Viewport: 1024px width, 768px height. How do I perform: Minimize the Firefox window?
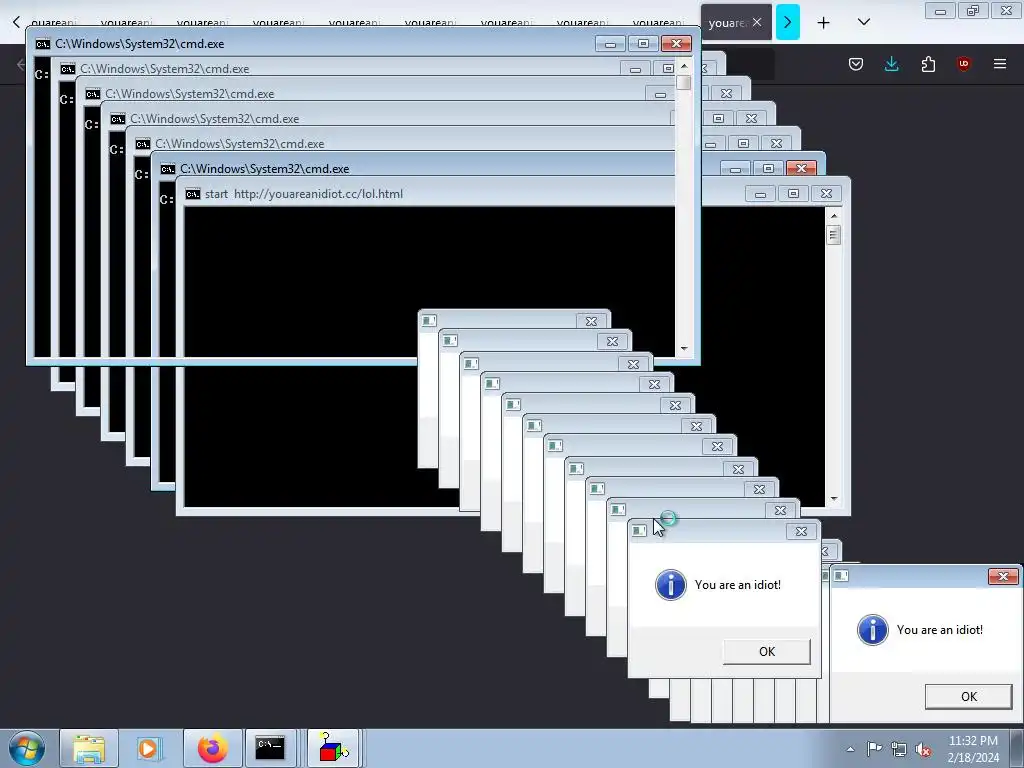tap(940, 10)
